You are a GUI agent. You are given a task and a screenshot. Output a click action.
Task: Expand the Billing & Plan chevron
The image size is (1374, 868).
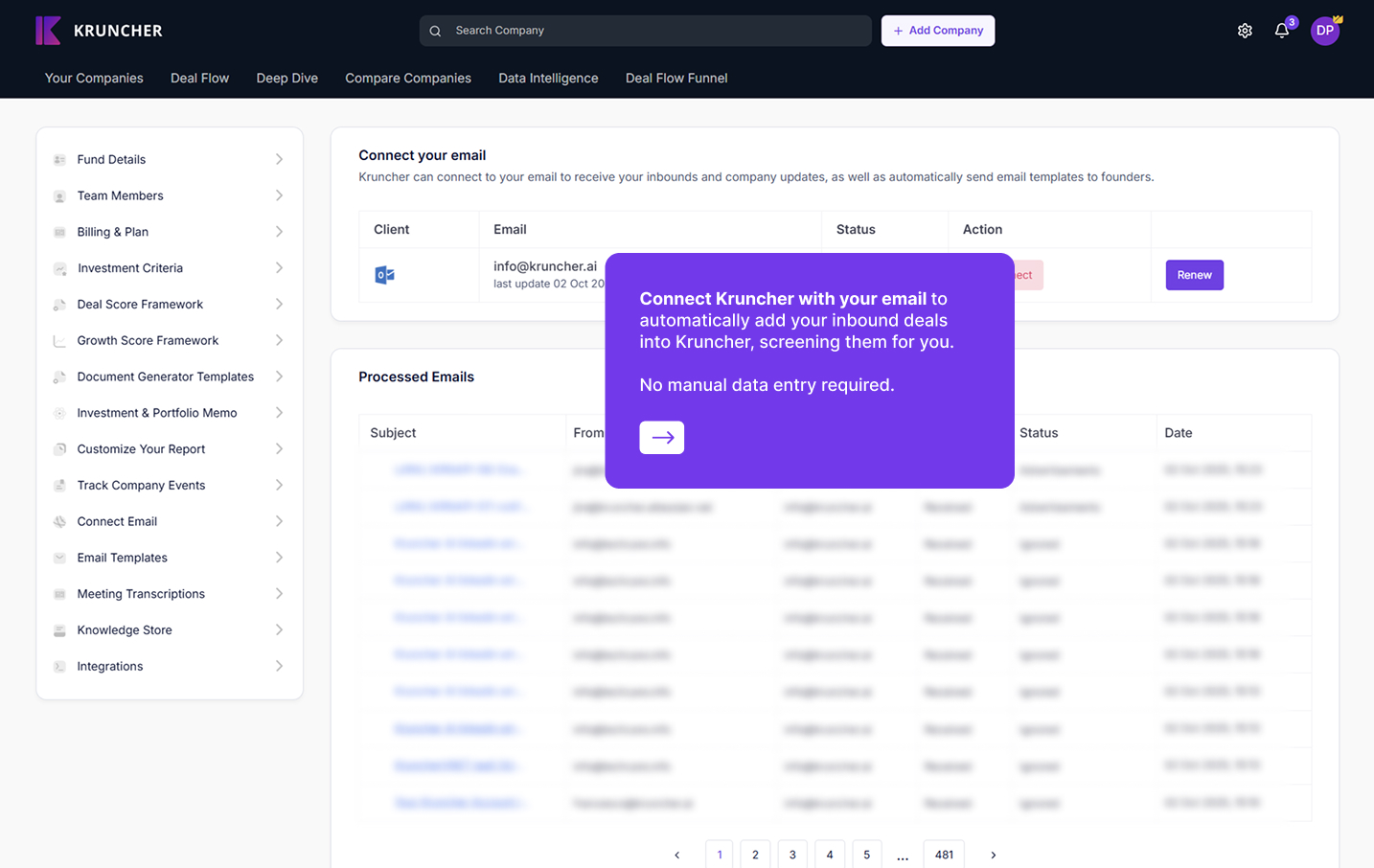point(279,232)
